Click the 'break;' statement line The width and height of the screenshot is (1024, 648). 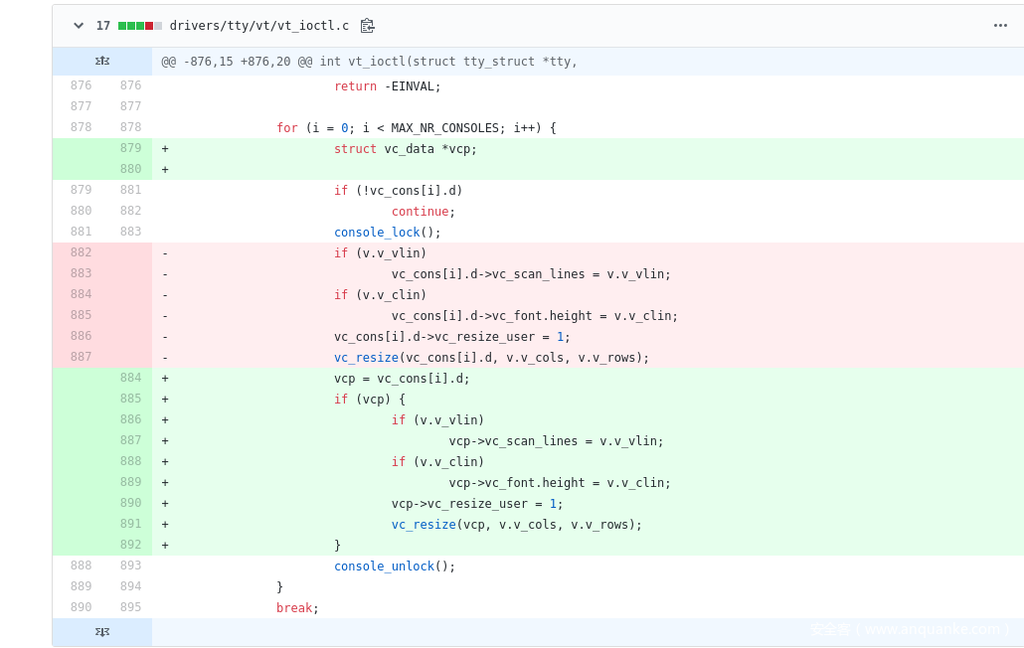(297, 608)
